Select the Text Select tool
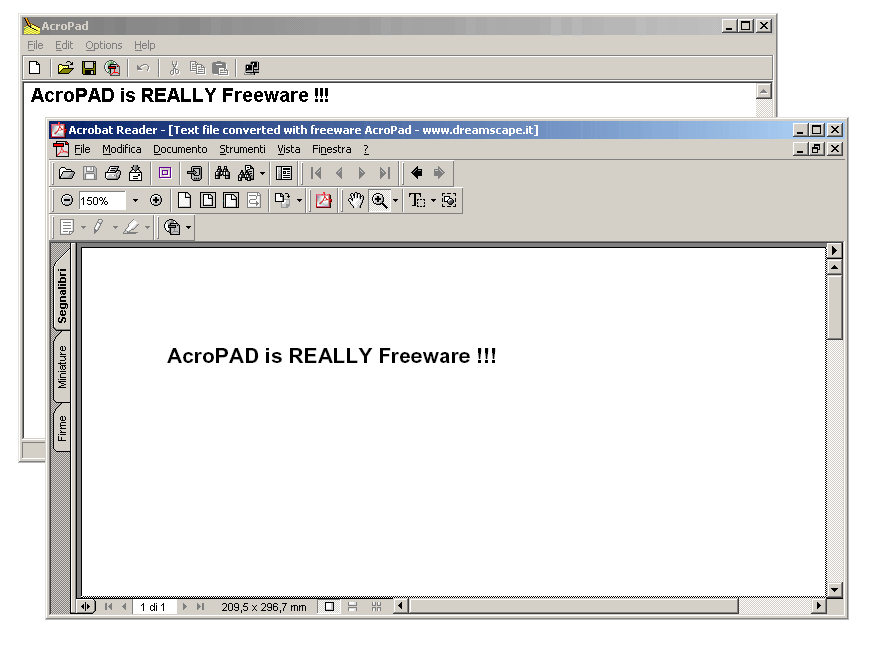Image resolution: width=871 pixels, height=649 pixels. pos(417,200)
